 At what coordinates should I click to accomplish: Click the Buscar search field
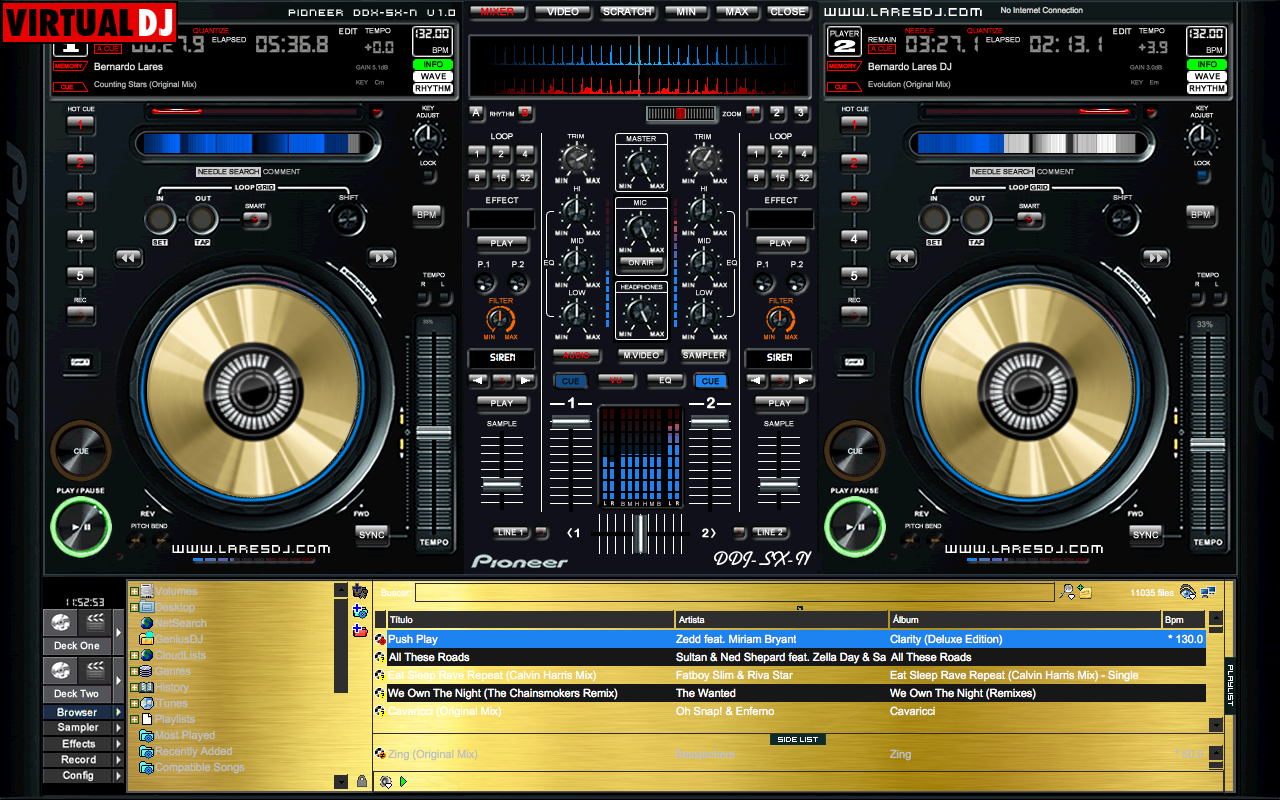pos(734,592)
